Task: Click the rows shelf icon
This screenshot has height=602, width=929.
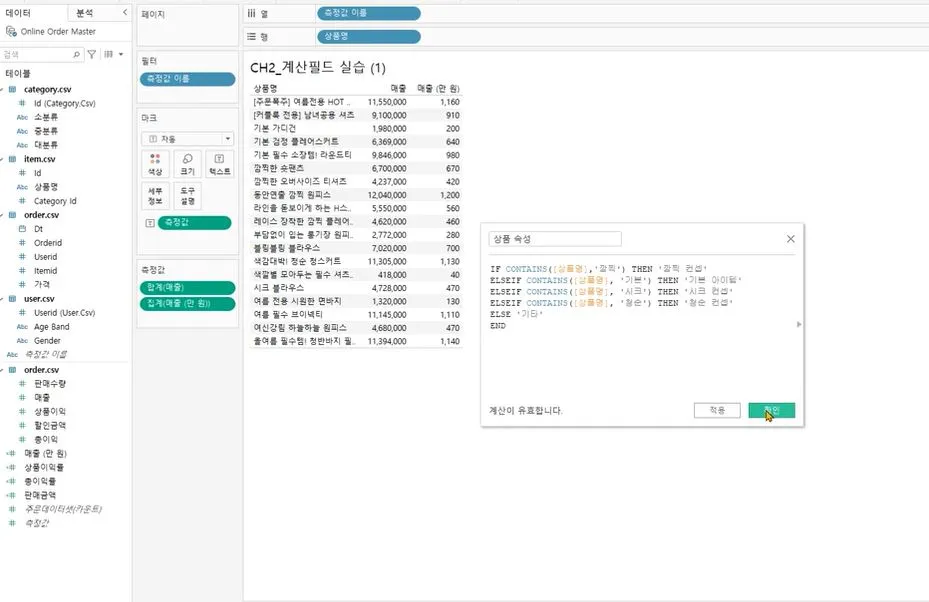Action: point(251,36)
